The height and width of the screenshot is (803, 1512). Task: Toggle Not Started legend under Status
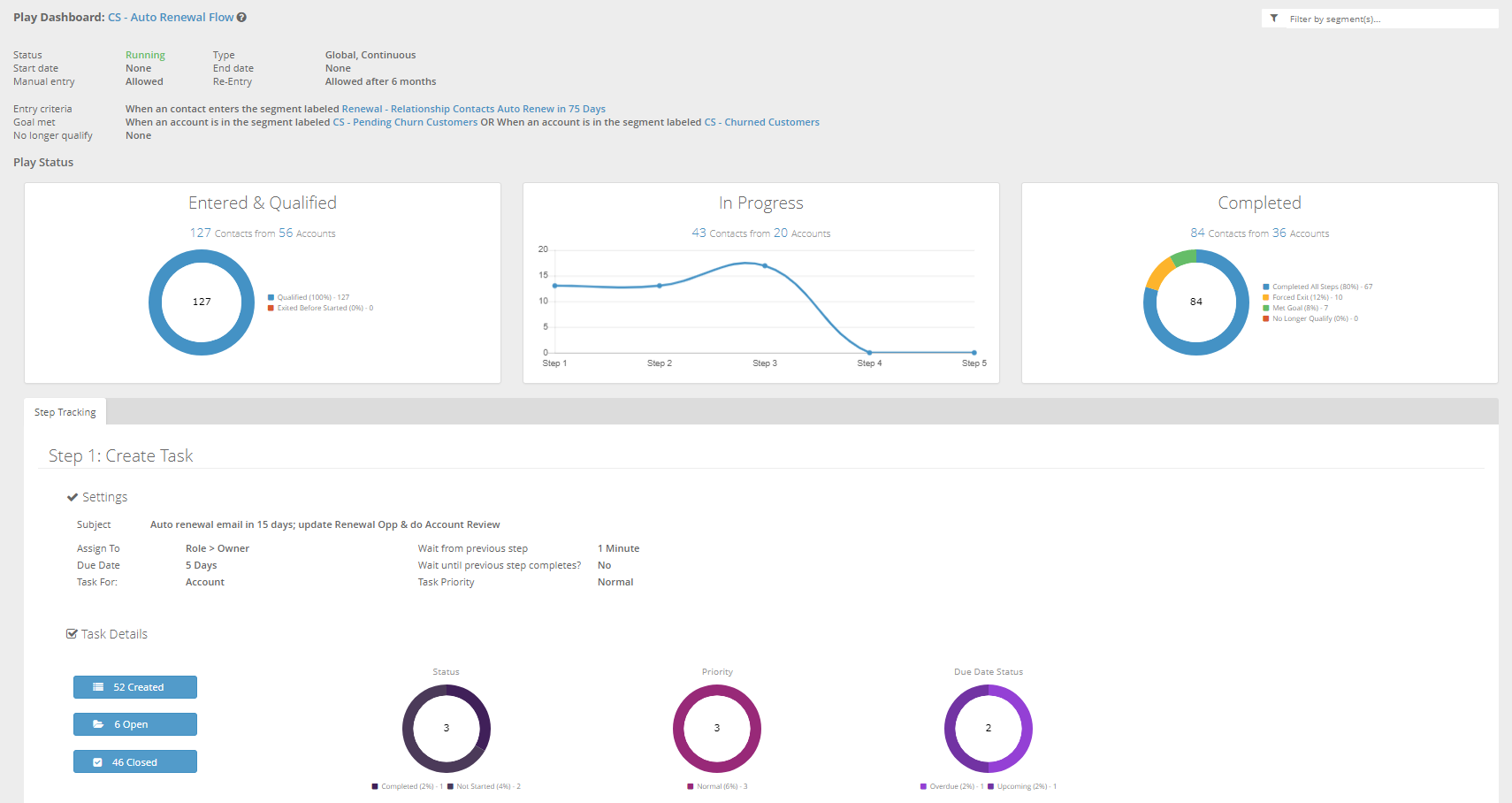click(485, 786)
